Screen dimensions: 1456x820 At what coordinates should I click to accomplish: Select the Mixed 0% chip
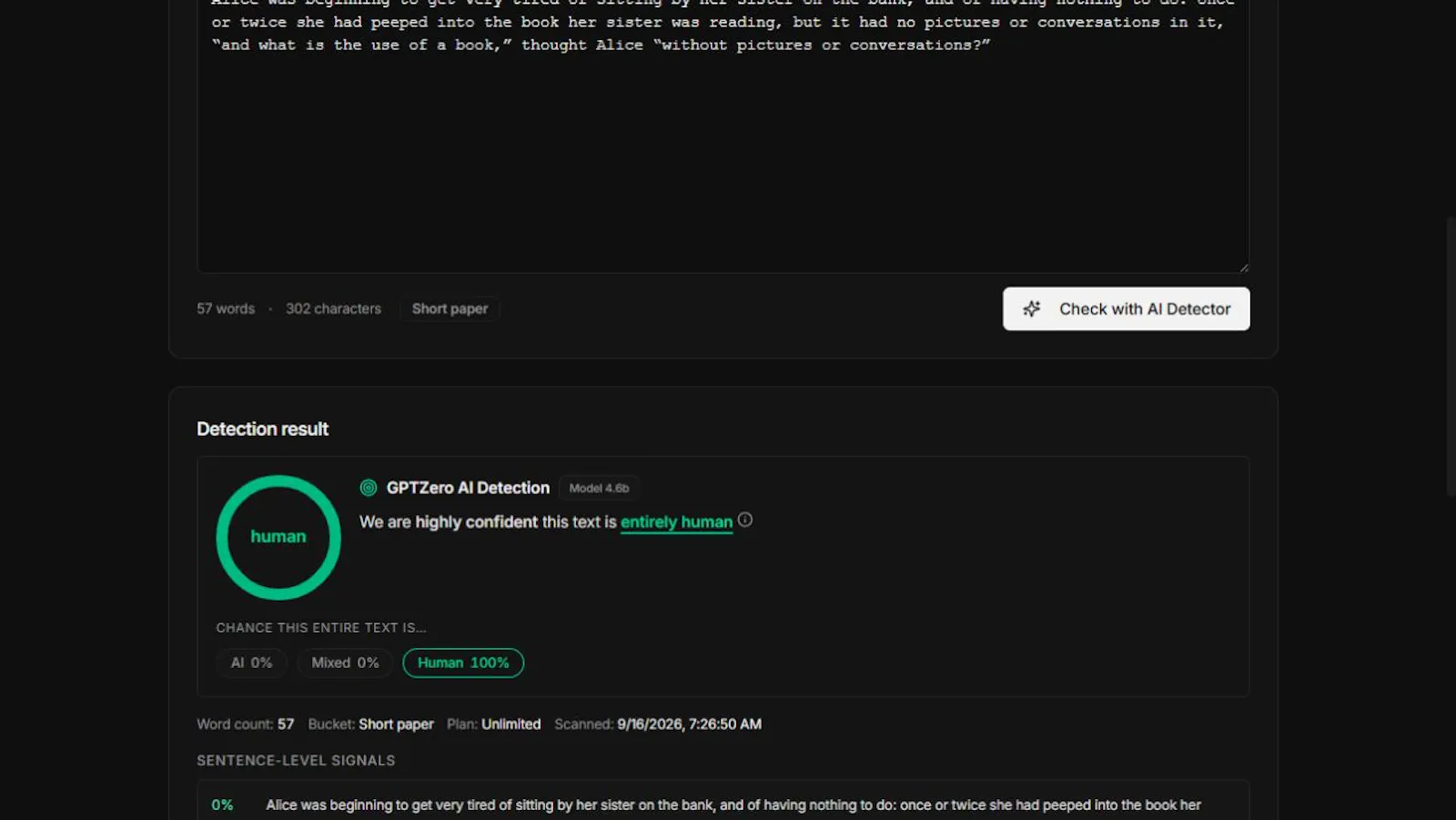(x=345, y=663)
